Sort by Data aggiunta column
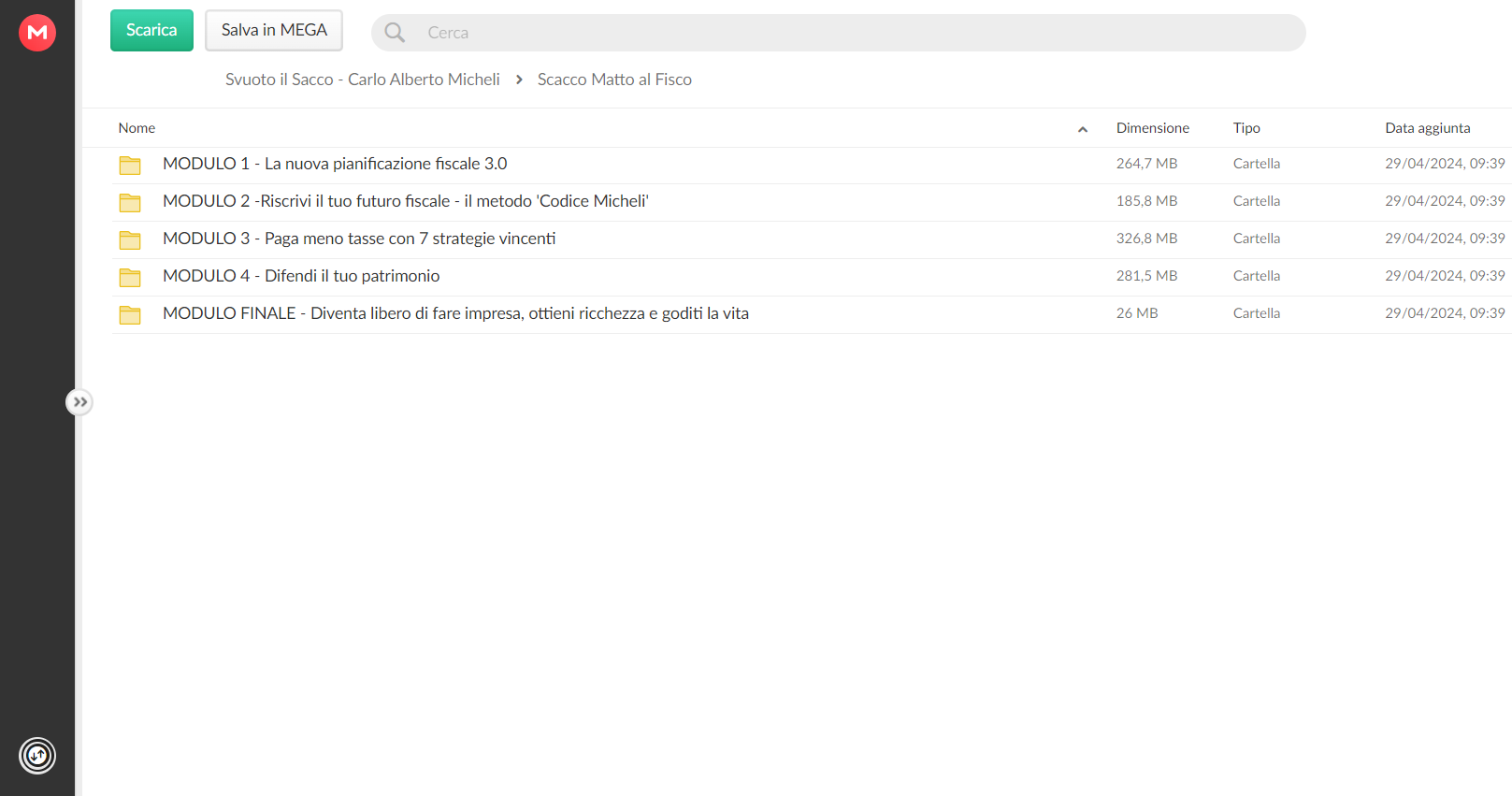1512x796 pixels. [1428, 128]
